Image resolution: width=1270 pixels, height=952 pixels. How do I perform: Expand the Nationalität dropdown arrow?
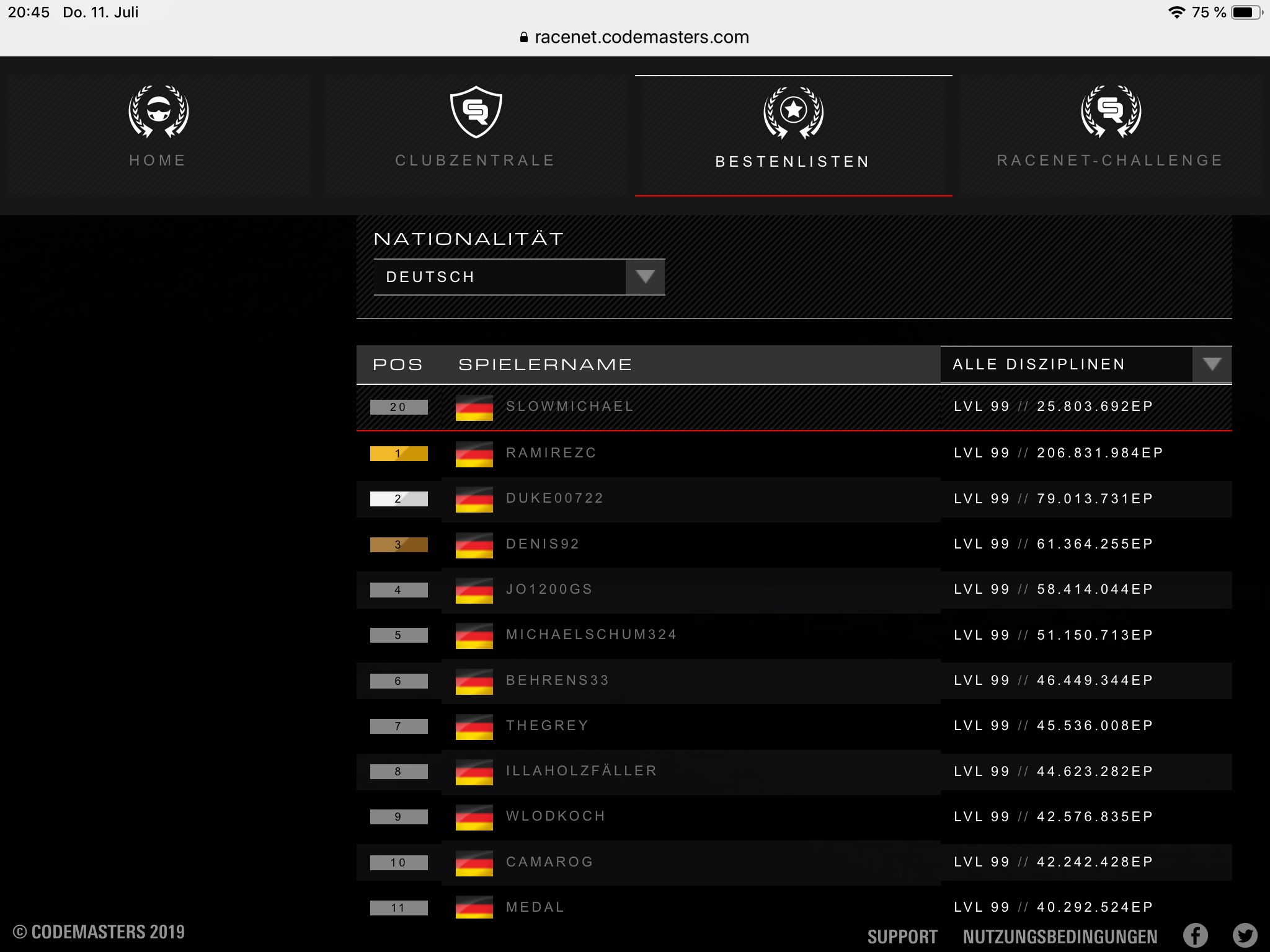coord(645,276)
